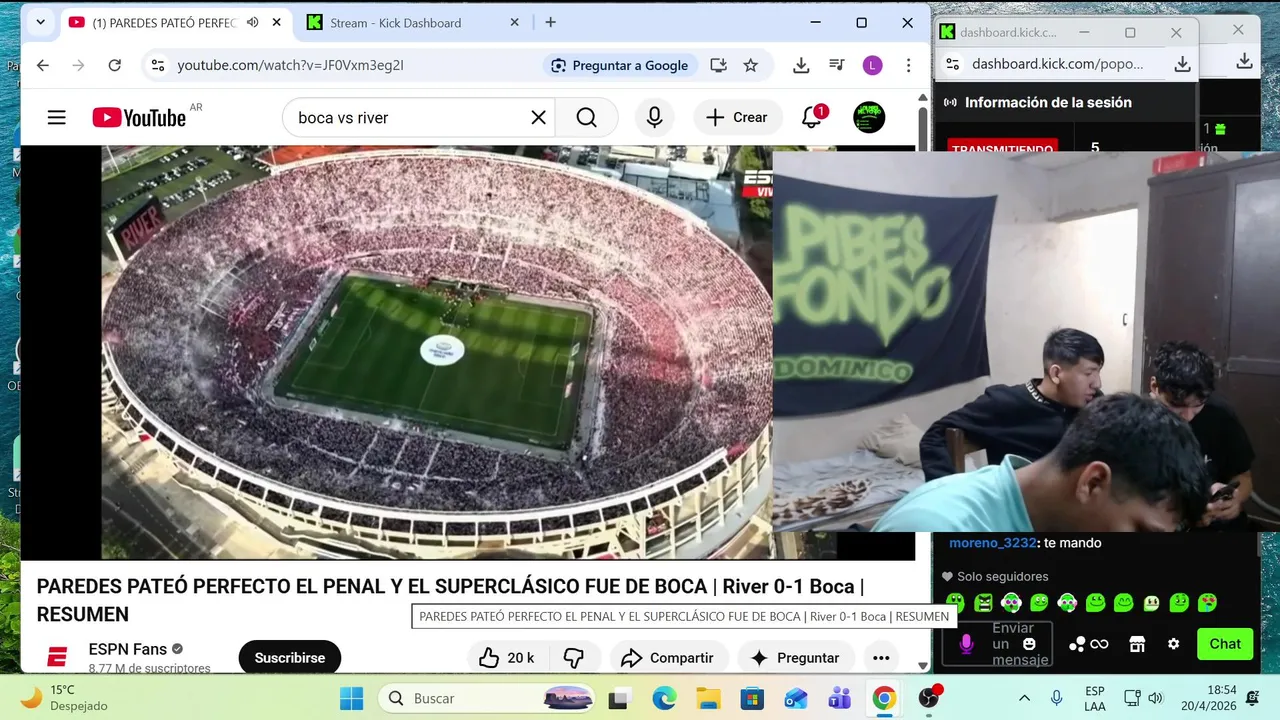This screenshot has height=720, width=1280.
Task: Dislike the video with thumbs down
Action: (574, 658)
